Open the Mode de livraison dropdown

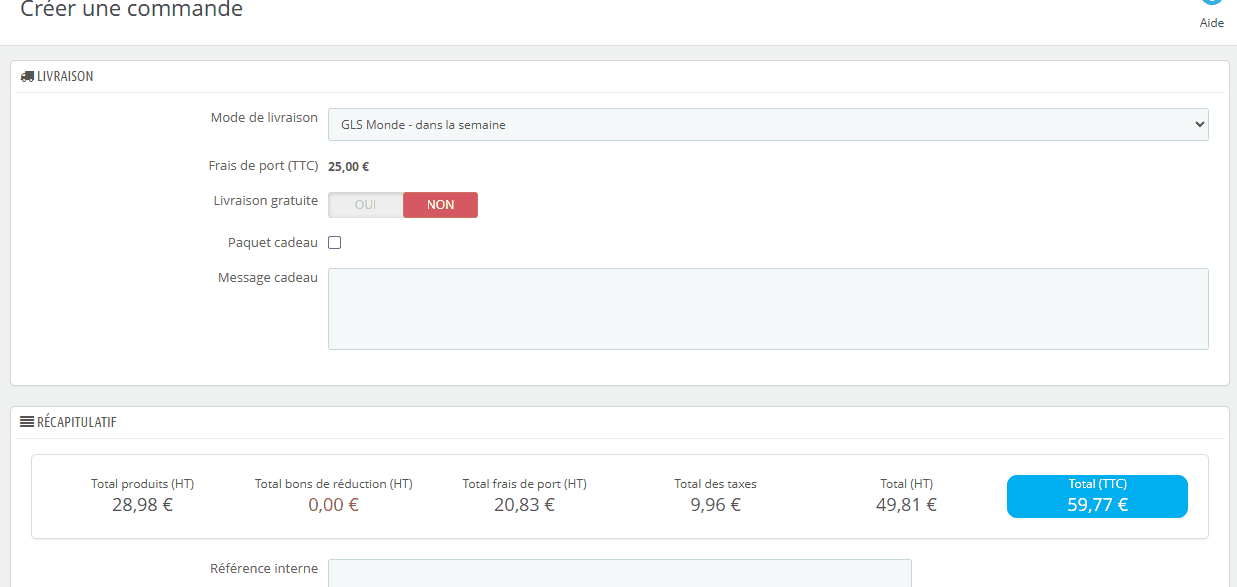[767, 125]
